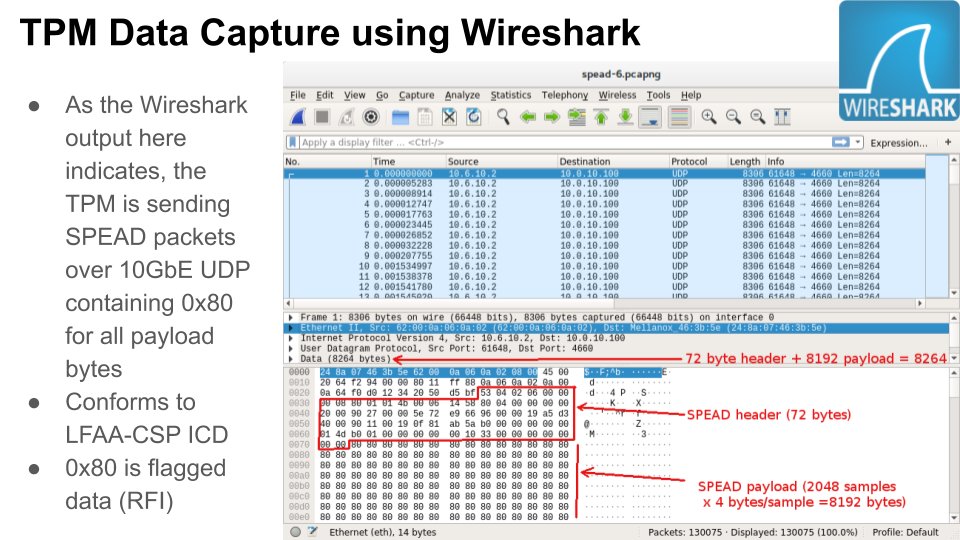Click the 'Profile: Default' status bar entry

[905, 532]
